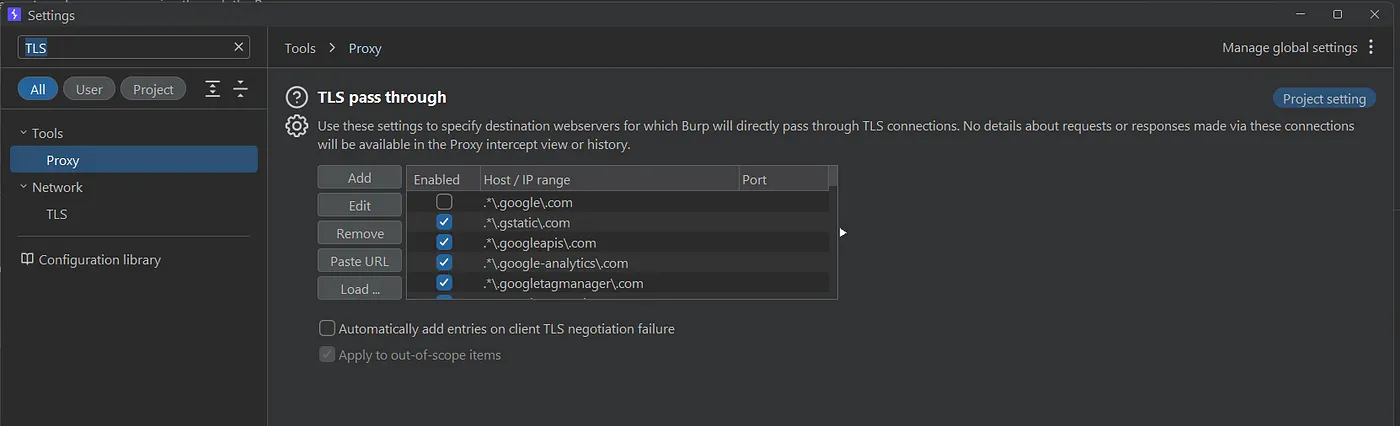Select the .*\.gstatic\.com host row
Image resolution: width=1400 pixels, height=426 pixels.
pos(618,222)
